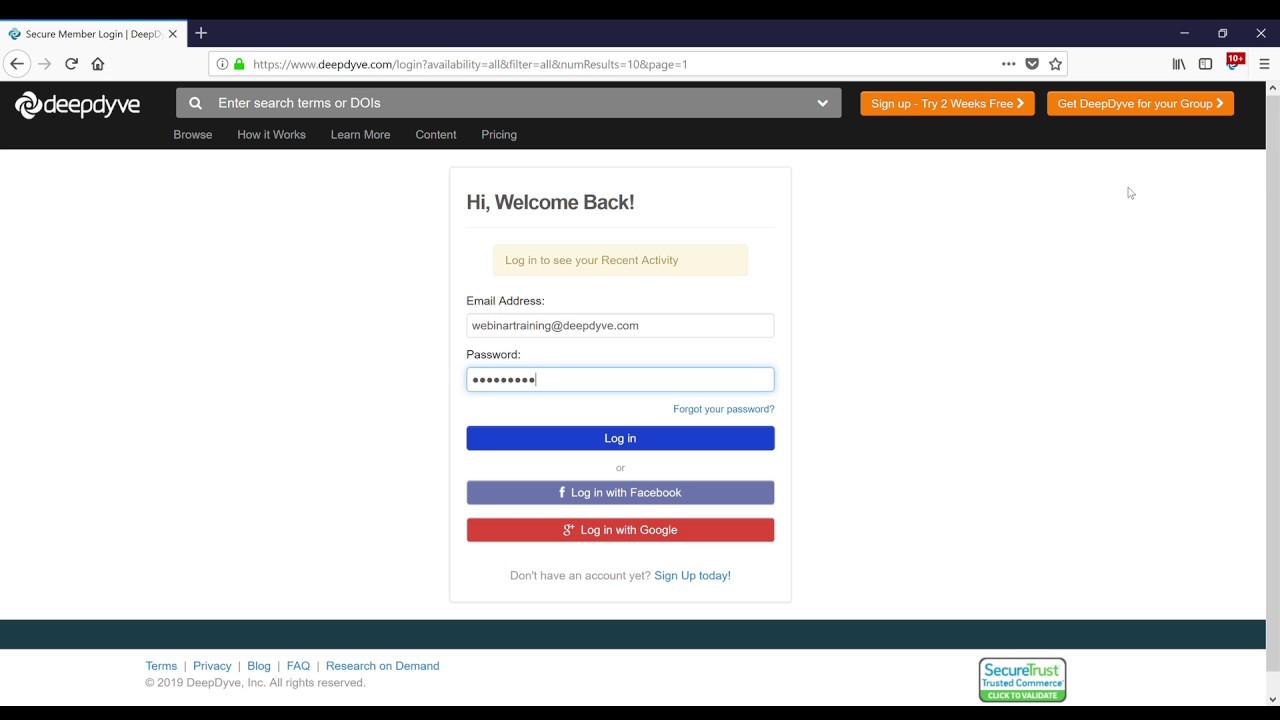Open page actions three-dot menu
The height and width of the screenshot is (720, 1280).
point(1008,64)
